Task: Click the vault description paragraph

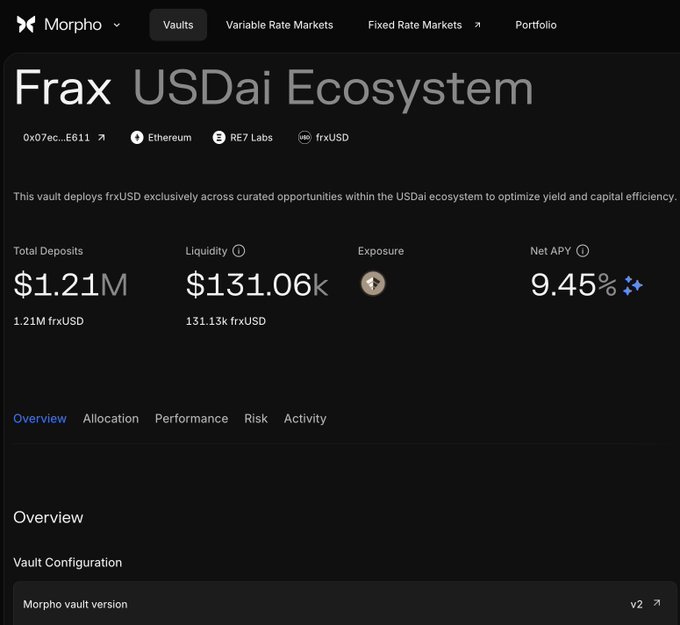Action: click(345, 196)
